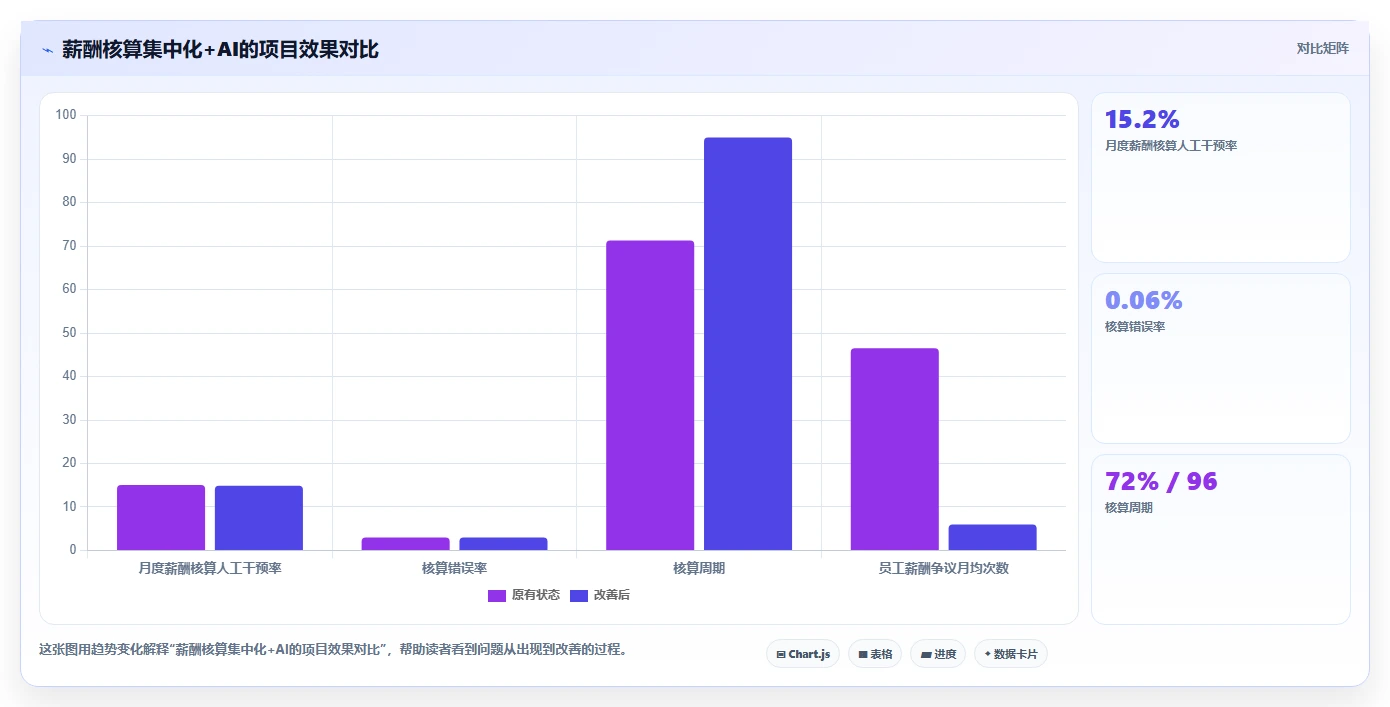Click the 72% / 96 metric value
Image resolution: width=1390 pixels, height=707 pixels.
pos(1161,481)
